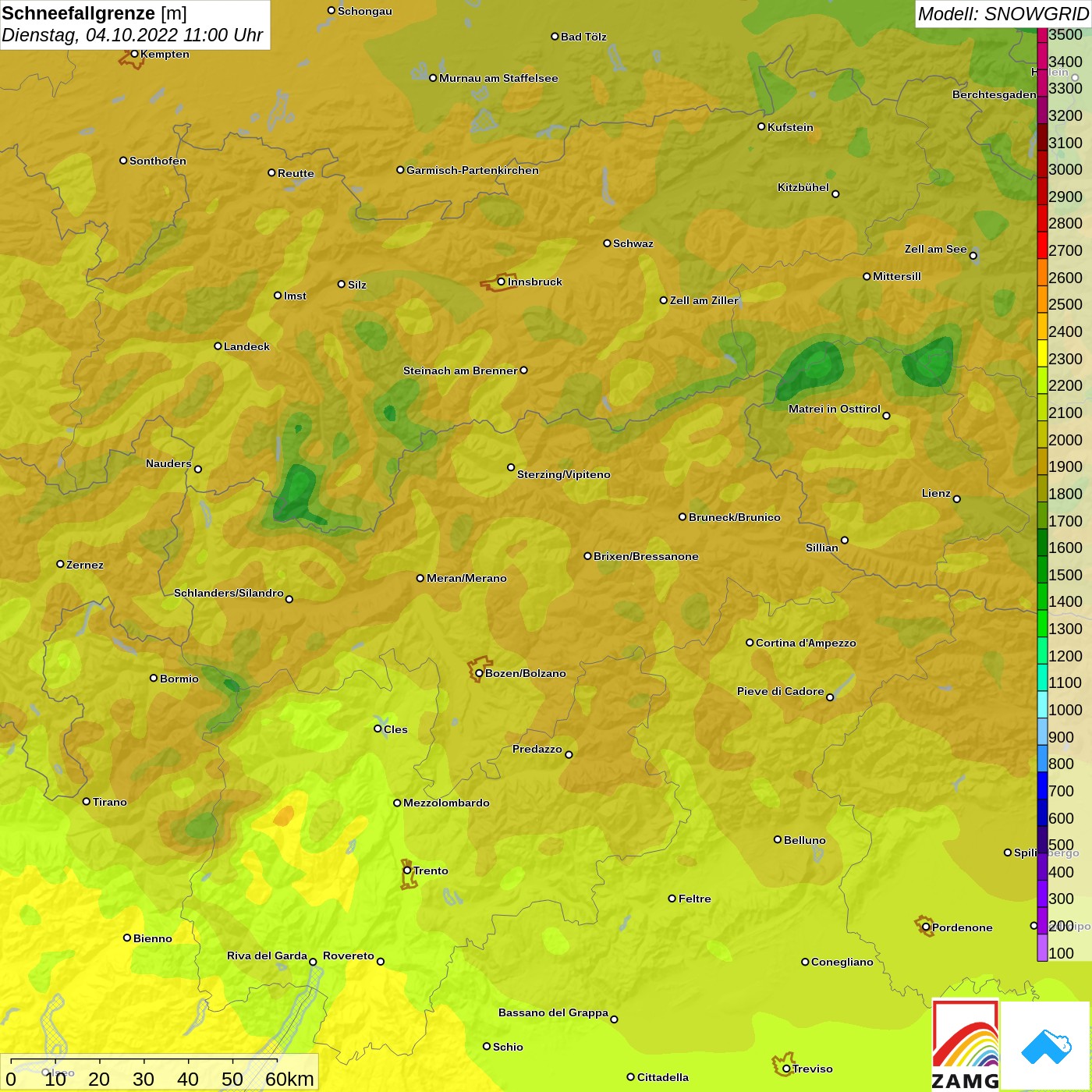The width and height of the screenshot is (1092, 1092).
Task: Click the Murnau am Staffelsee label
Action: 498,78
